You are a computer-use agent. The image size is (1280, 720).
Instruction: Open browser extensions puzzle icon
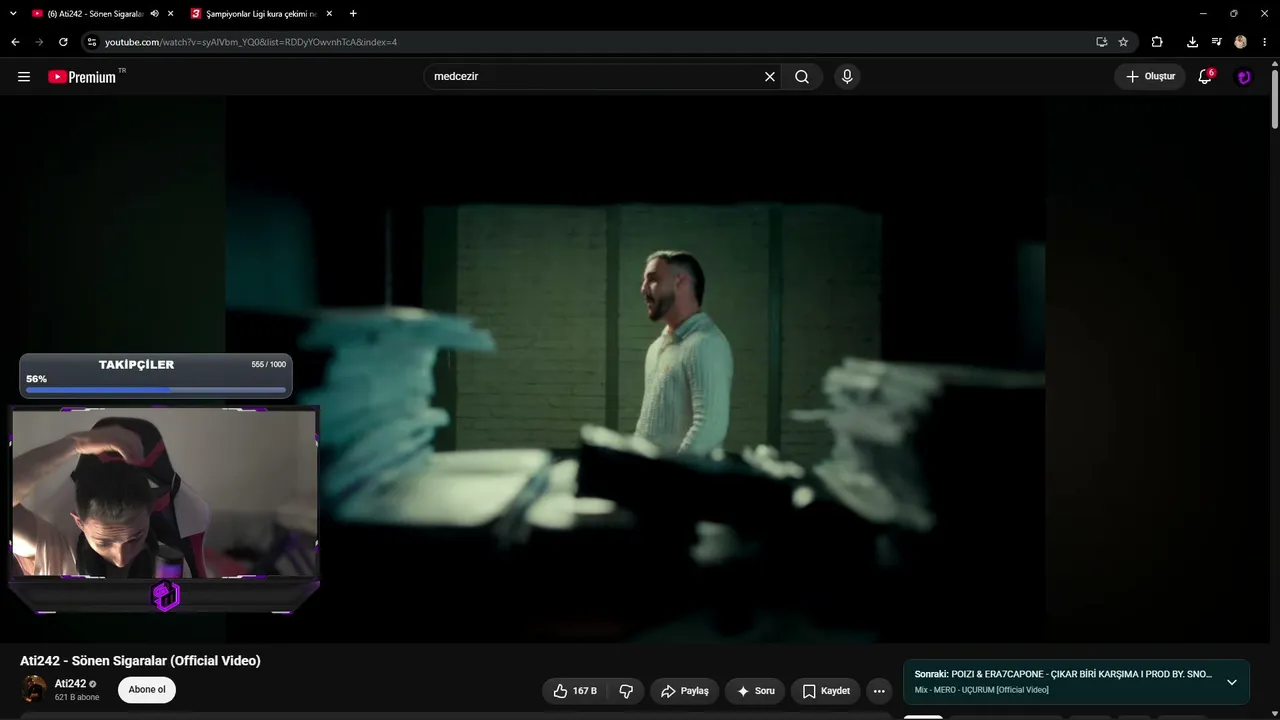(1157, 42)
